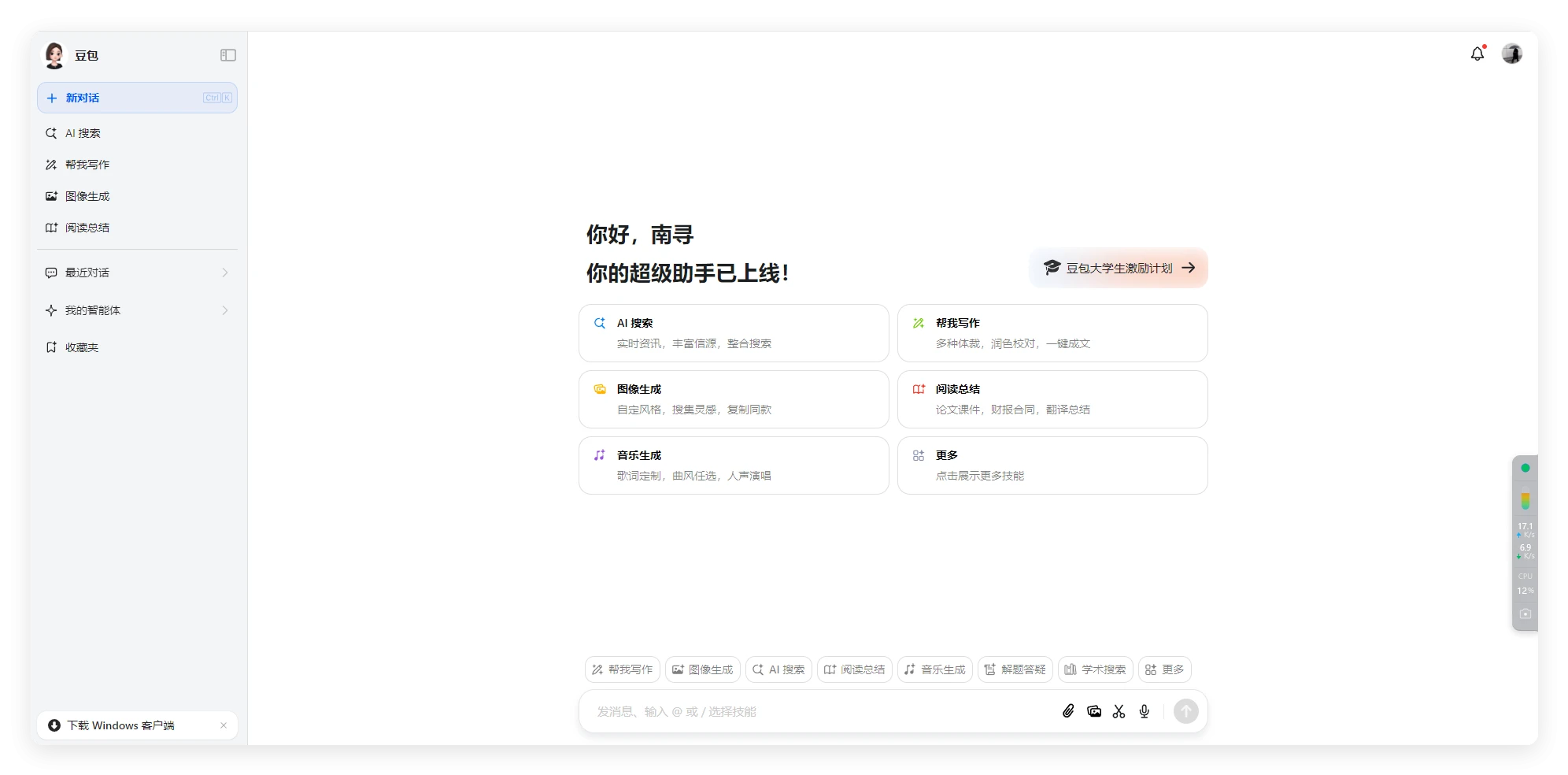This screenshot has width=1568, height=775.
Task: Click arrow icon on 豆包大学生激励计划
Action: (1189, 268)
